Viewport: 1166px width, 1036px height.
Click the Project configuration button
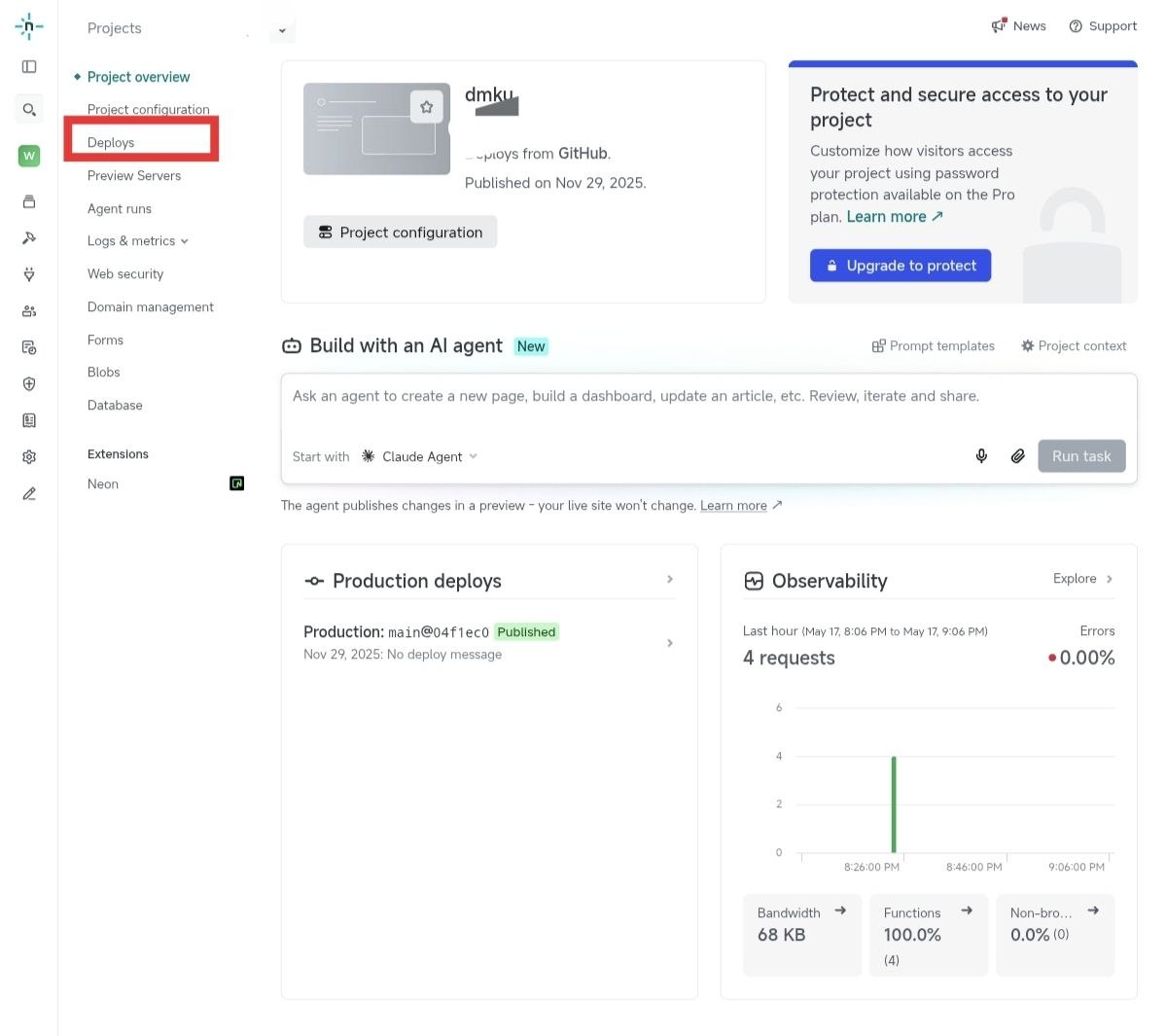(x=400, y=232)
